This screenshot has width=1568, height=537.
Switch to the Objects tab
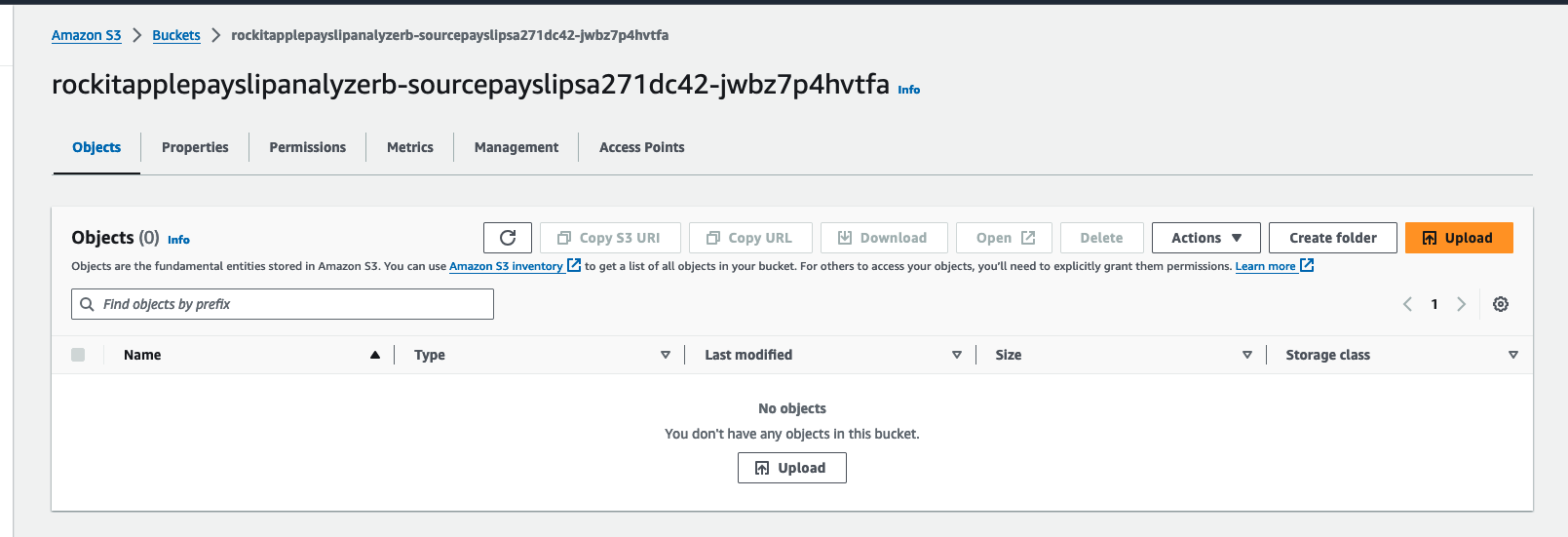(x=96, y=147)
